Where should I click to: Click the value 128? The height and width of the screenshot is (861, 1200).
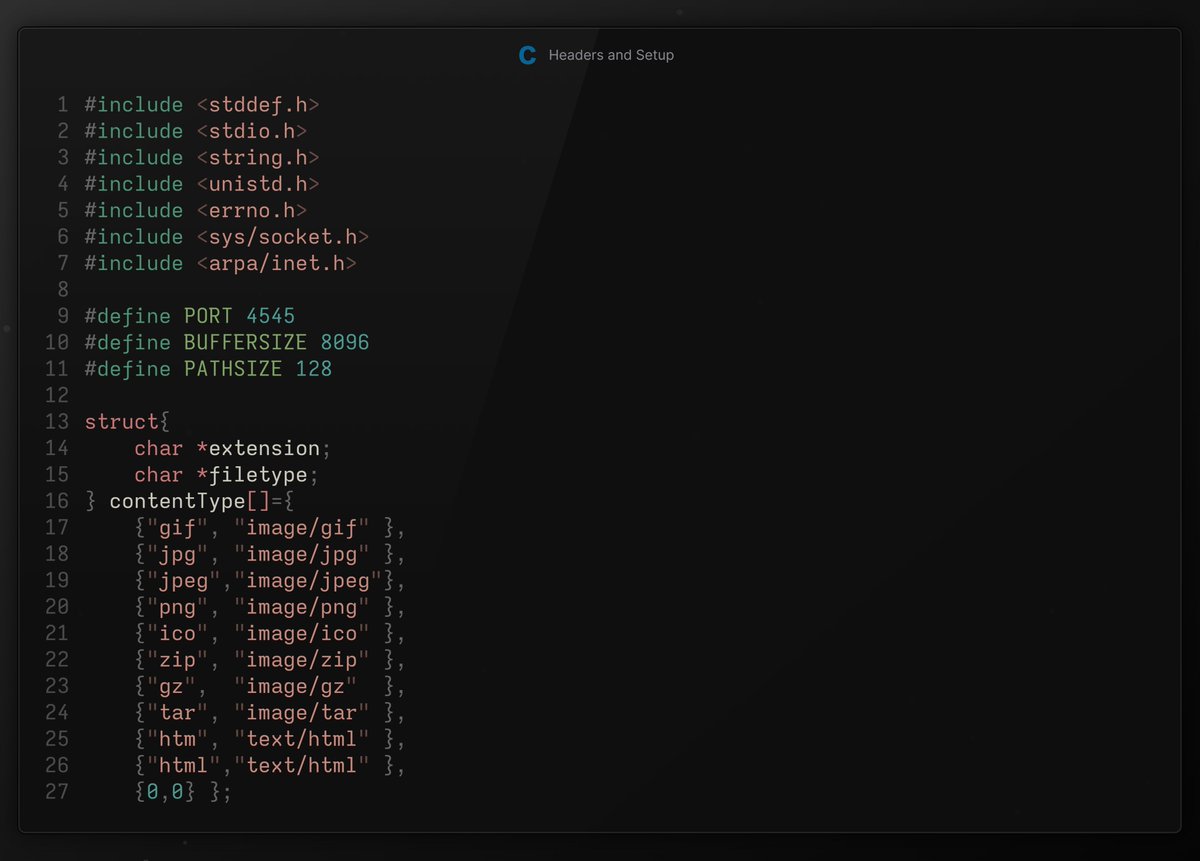[x=314, y=369]
